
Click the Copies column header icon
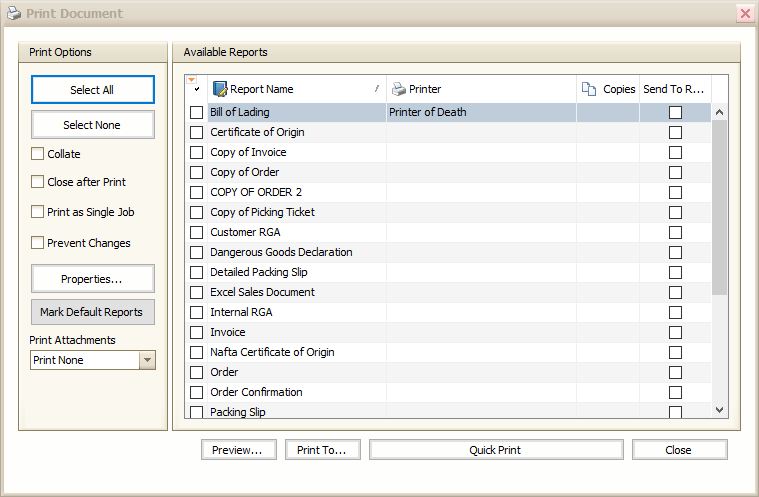pos(589,89)
